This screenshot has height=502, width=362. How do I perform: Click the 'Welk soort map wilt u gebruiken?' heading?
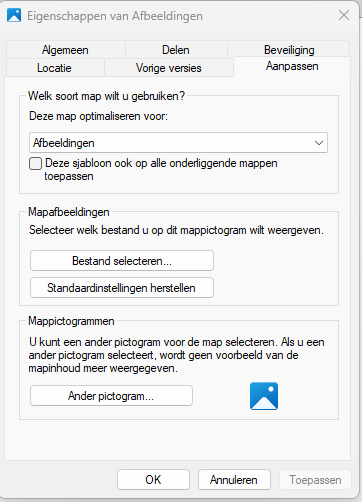click(x=106, y=96)
